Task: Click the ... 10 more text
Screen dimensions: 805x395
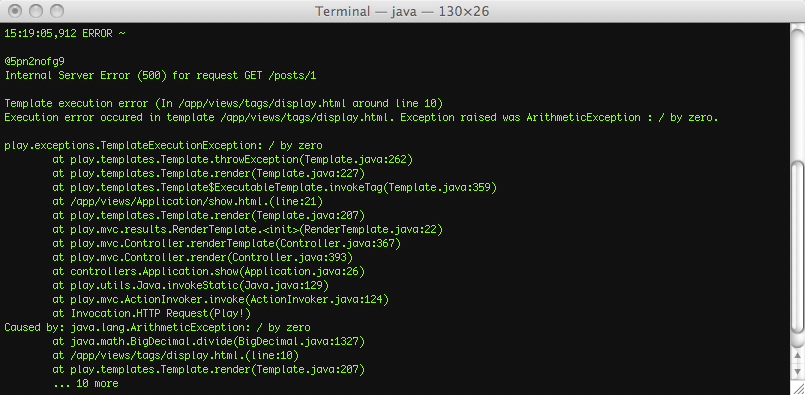Action: pyautogui.click(x=86, y=383)
